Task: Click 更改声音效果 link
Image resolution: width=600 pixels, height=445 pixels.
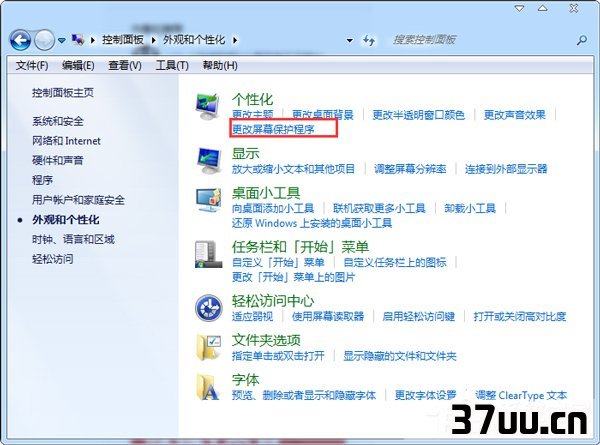Action: [x=515, y=114]
